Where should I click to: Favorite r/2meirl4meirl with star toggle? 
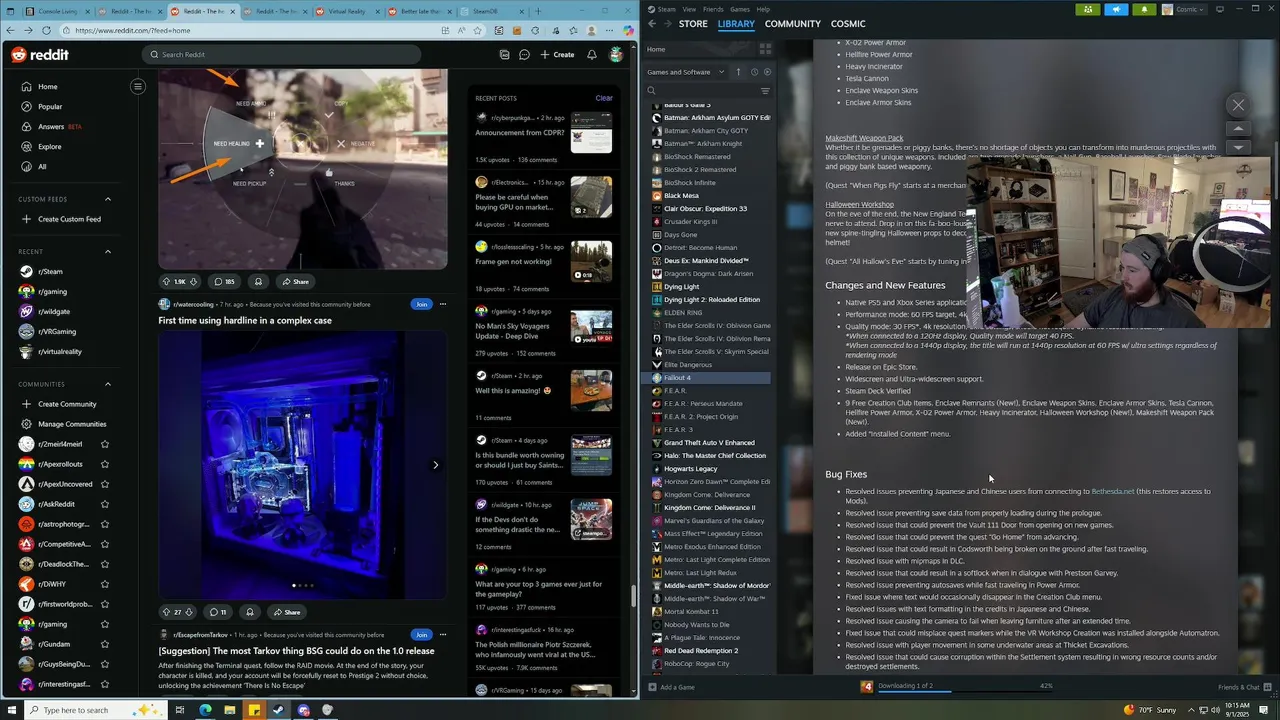click(x=105, y=444)
